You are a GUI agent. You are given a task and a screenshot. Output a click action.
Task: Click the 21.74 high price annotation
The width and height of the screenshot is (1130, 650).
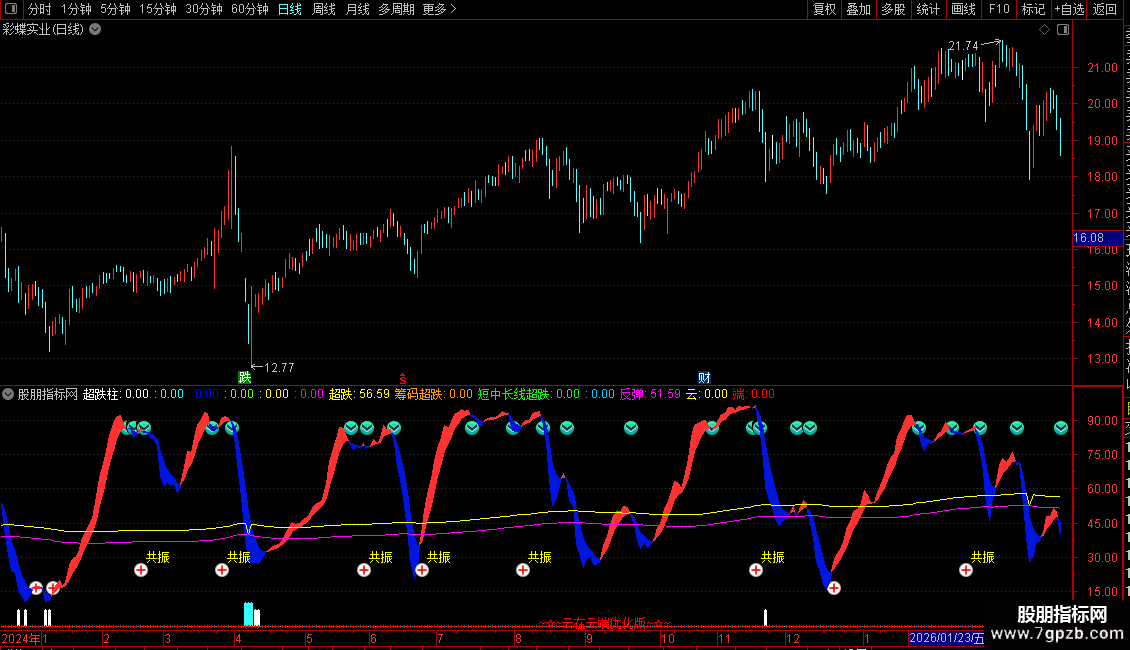tap(964, 45)
